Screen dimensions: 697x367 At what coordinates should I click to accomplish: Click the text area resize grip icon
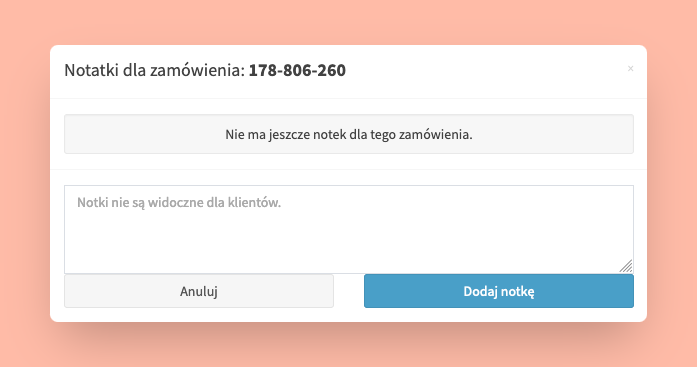point(626,266)
